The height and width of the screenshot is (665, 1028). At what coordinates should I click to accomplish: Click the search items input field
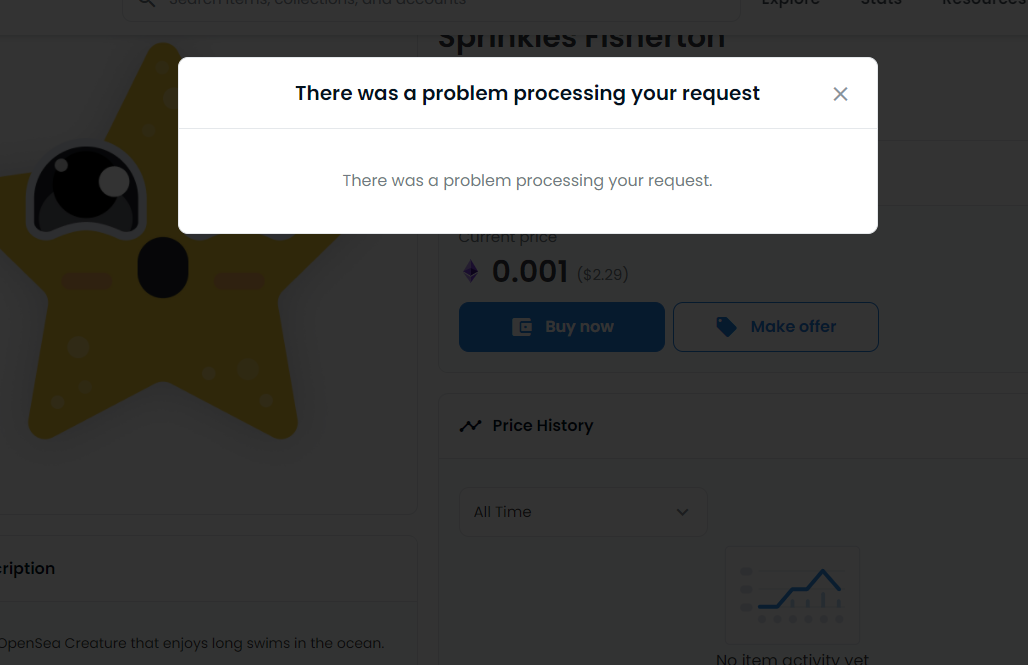[x=400, y=4]
